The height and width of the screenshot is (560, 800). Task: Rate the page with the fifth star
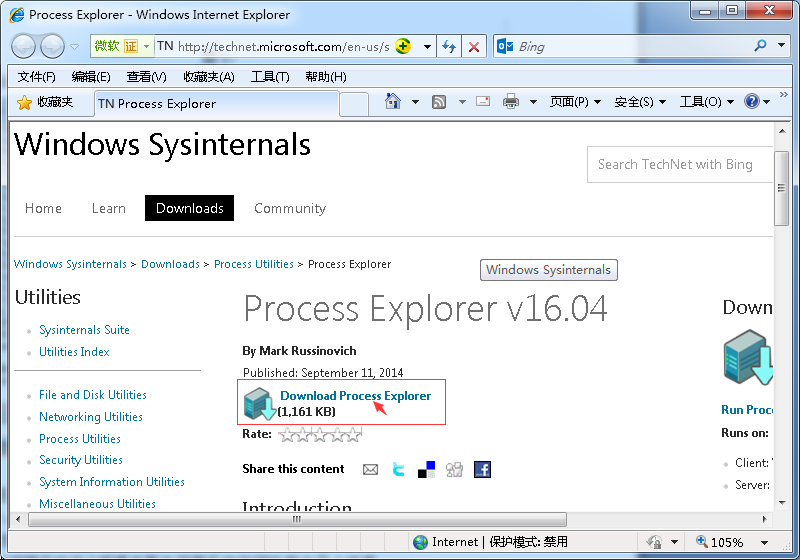tap(352, 435)
